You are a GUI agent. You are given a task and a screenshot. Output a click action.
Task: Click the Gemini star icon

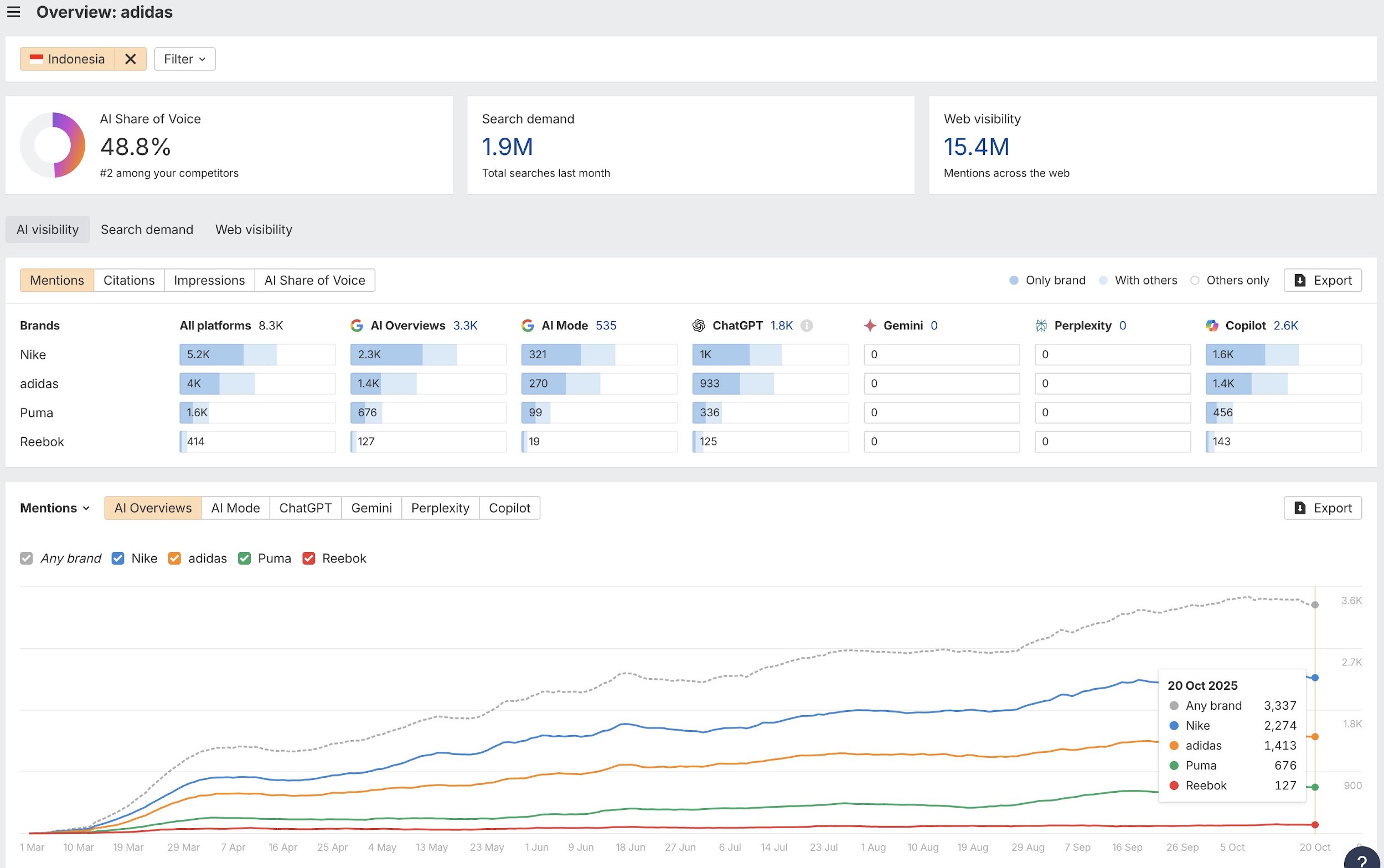870,325
